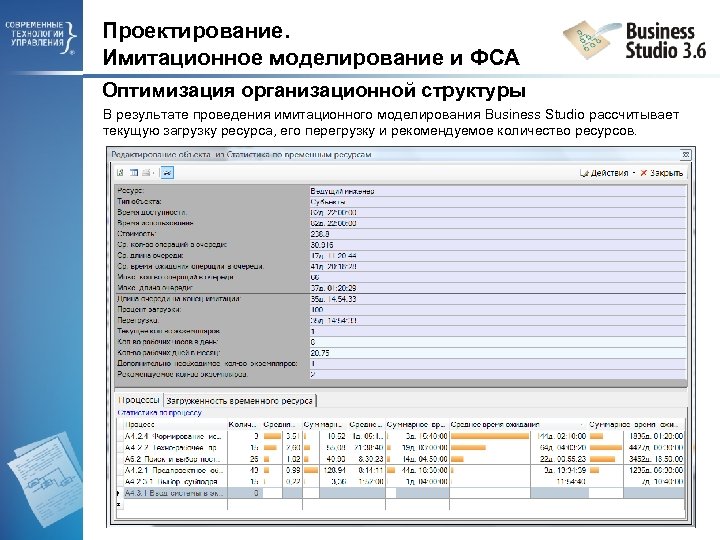Click the new-row asterisk marker in the grid
The width and height of the screenshot is (720, 540).
coord(119,504)
